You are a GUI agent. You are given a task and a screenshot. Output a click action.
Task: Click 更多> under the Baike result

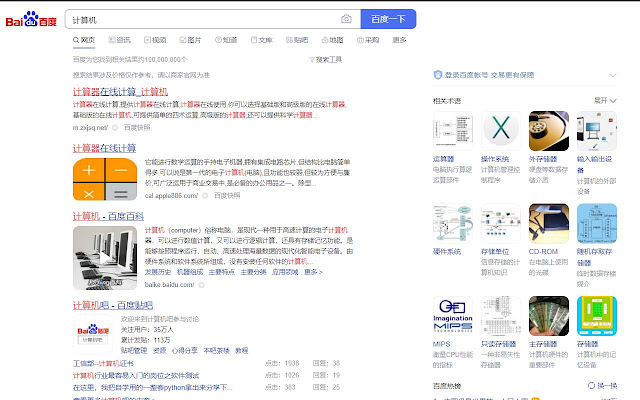click(313, 272)
